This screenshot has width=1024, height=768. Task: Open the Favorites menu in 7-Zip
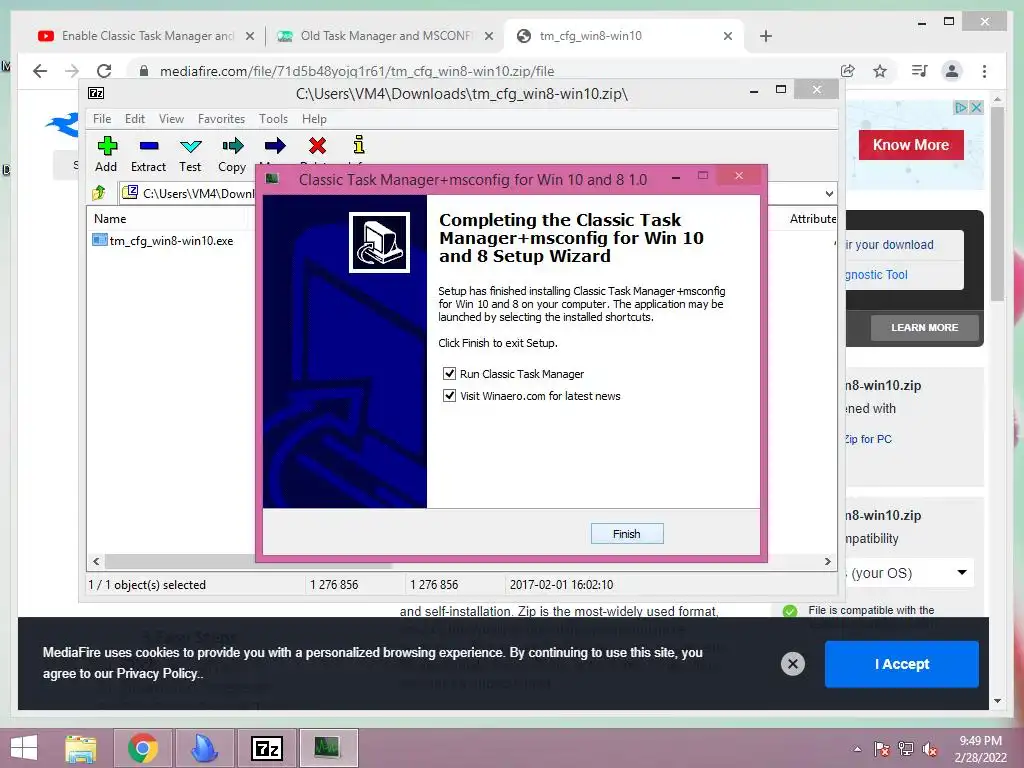pos(221,119)
